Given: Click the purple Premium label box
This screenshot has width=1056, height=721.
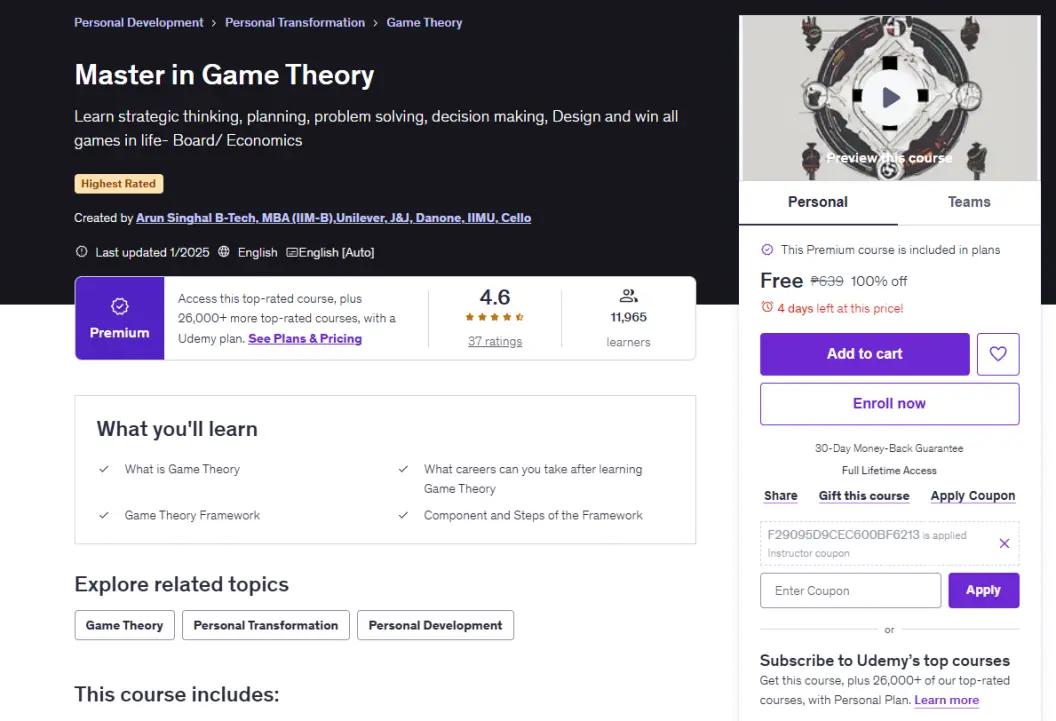Looking at the screenshot, I should (120, 318).
